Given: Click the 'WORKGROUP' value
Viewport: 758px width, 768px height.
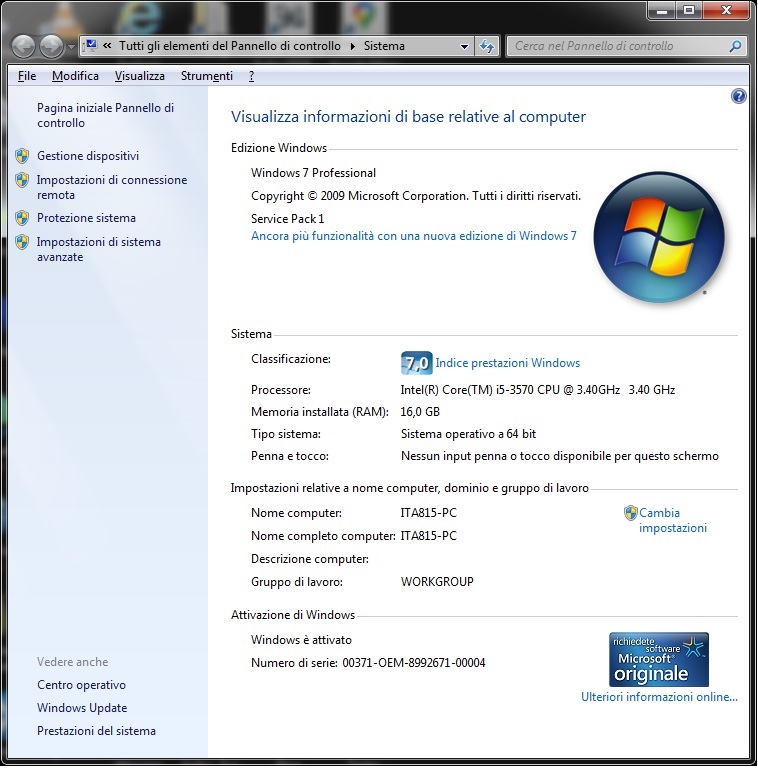Looking at the screenshot, I should coord(437,582).
